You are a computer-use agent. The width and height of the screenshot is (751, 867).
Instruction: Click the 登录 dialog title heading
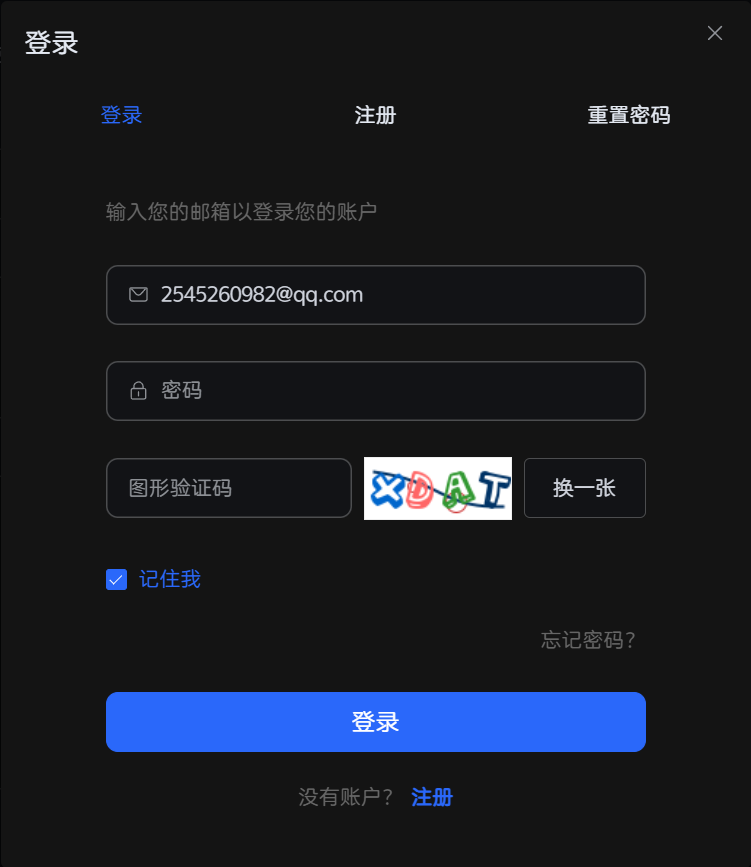[x=51, y=43]
